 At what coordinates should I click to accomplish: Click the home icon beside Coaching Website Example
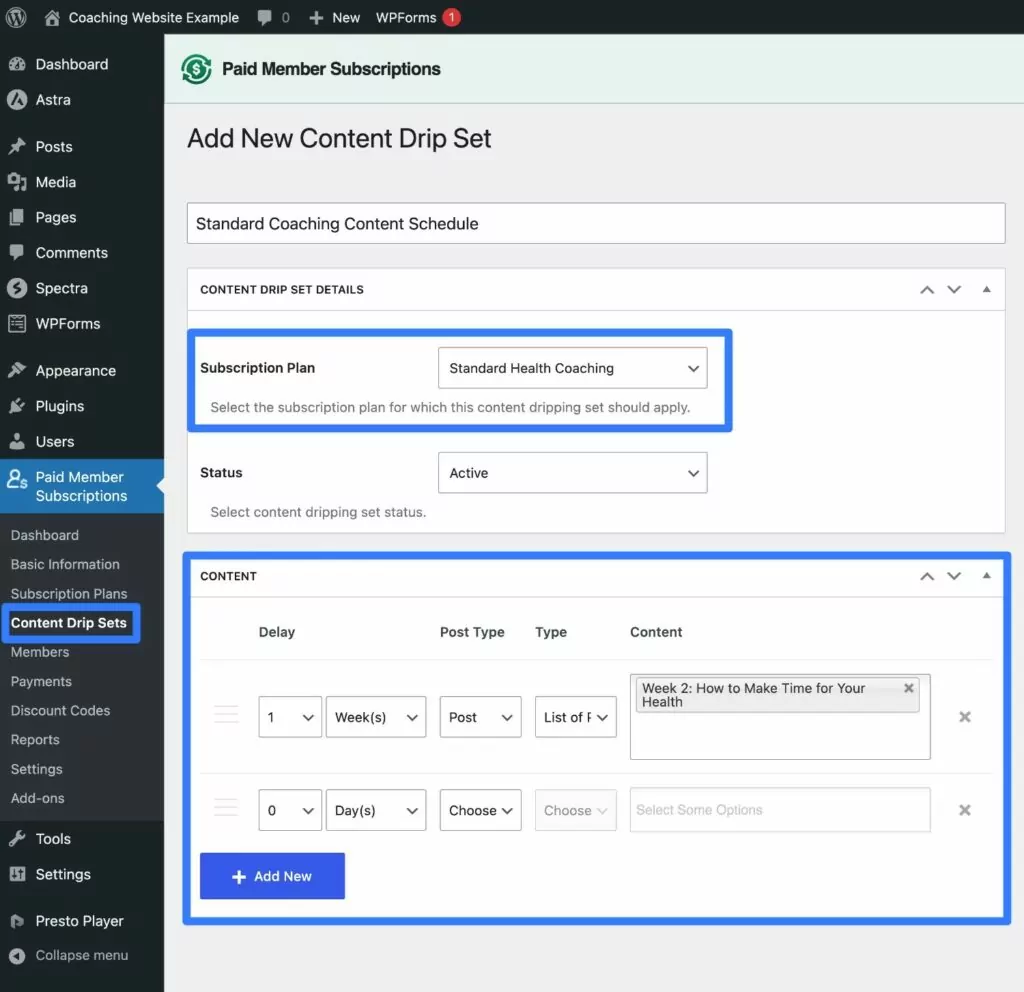[x=52, y=18]
